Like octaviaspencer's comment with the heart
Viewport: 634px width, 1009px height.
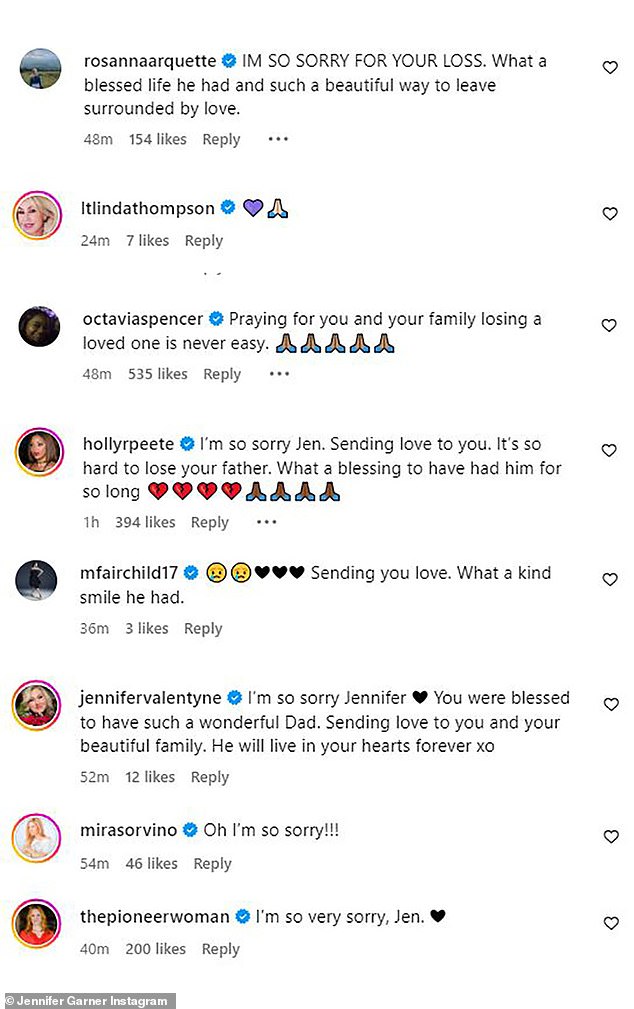(x=610, y=326)
